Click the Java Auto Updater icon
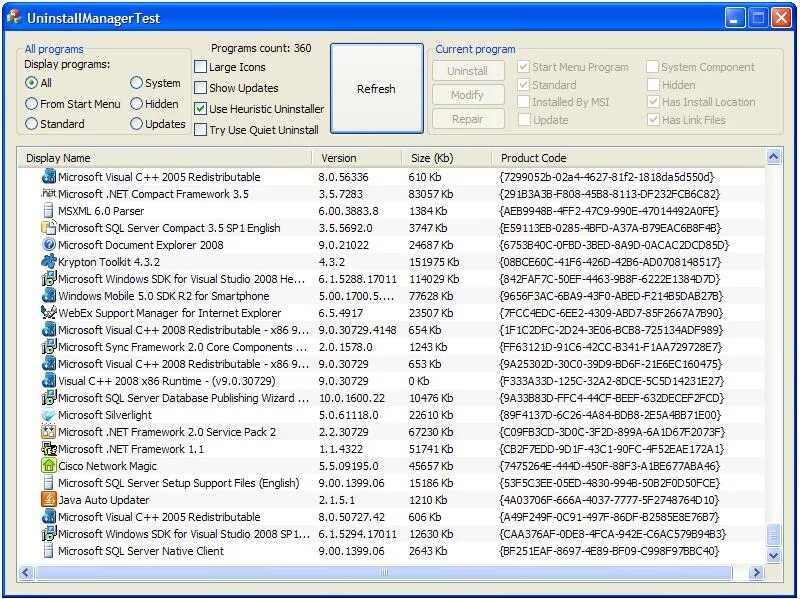The image size is (800, 599). (x=48, y=500)
